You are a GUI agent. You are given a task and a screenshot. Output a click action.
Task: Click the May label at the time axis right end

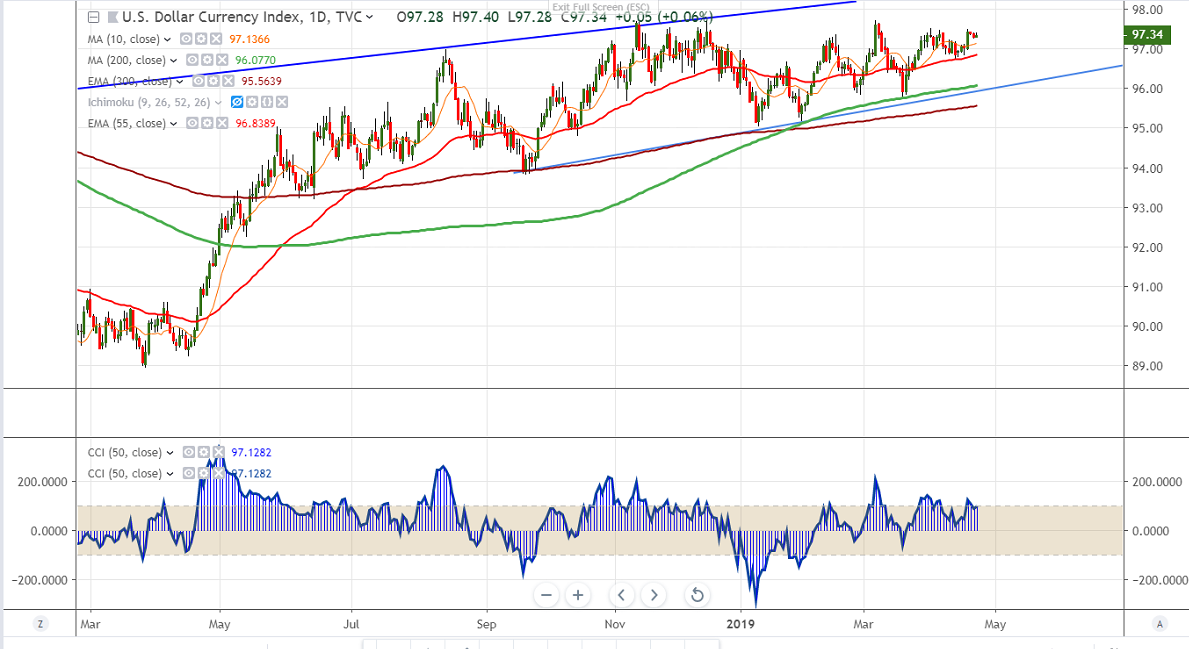(x=996, y=624)
